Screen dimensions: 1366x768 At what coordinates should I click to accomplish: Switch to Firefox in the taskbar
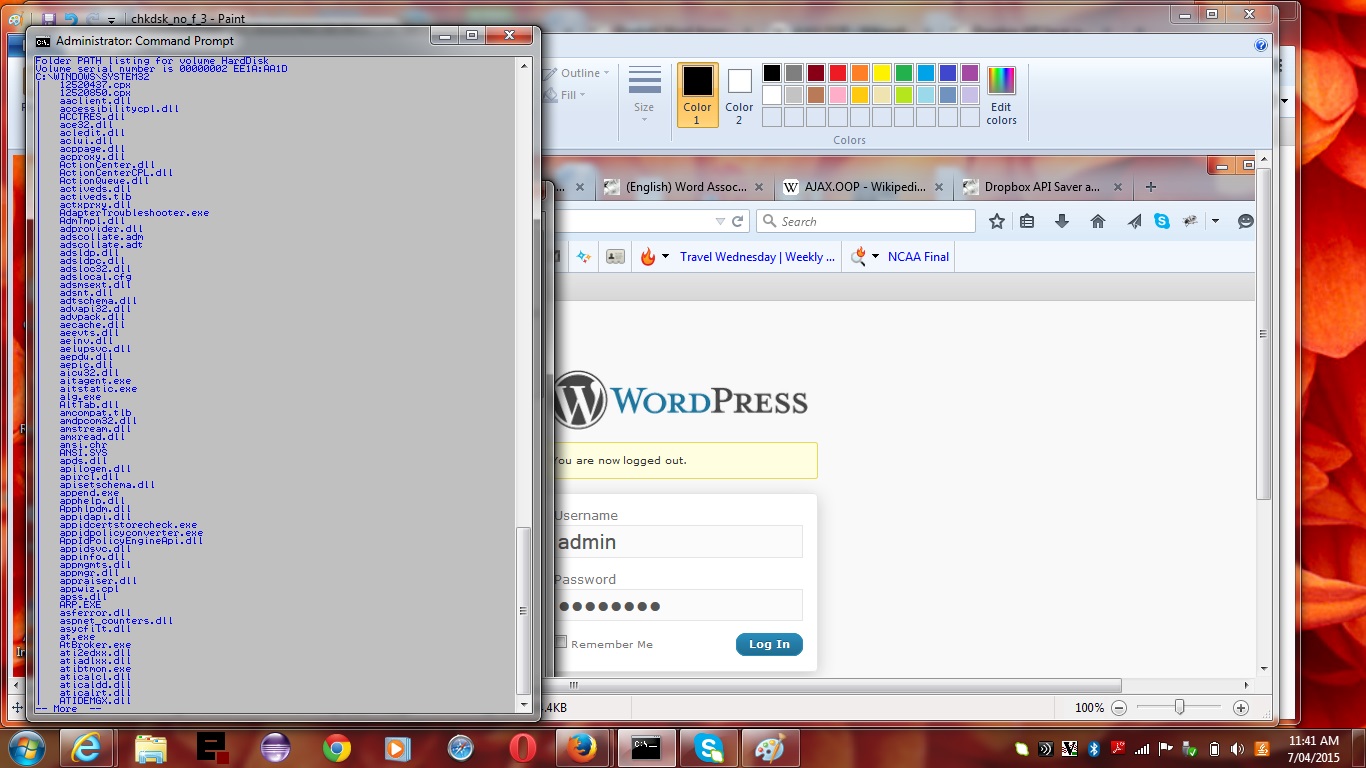582,747
